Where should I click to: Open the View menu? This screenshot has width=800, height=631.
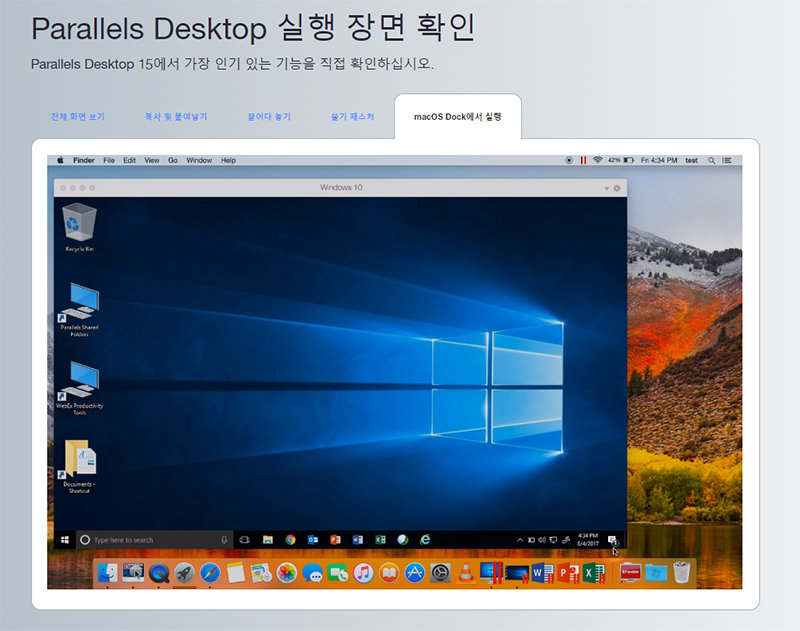point(152,160)
